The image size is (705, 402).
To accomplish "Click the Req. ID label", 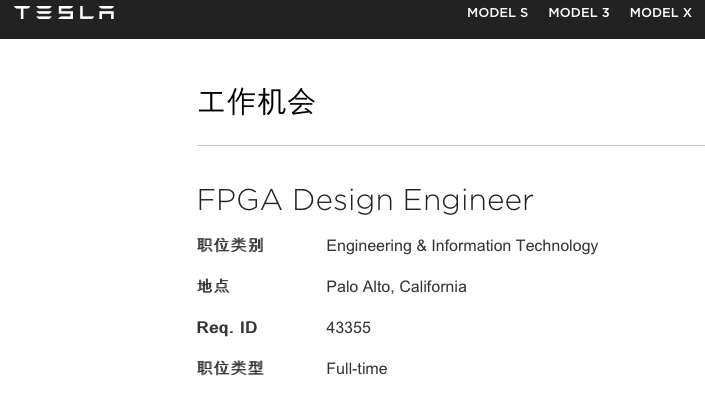I will click(227, 328).
